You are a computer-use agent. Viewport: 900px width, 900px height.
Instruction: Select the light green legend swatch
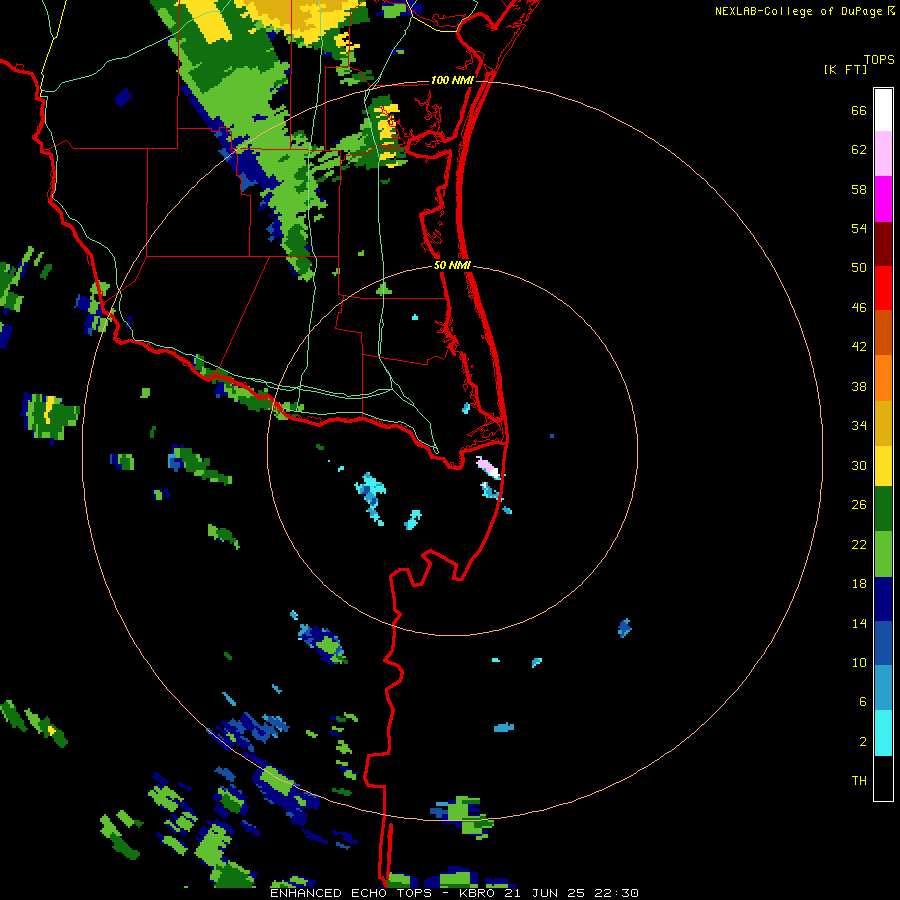[x=883, y=554]
